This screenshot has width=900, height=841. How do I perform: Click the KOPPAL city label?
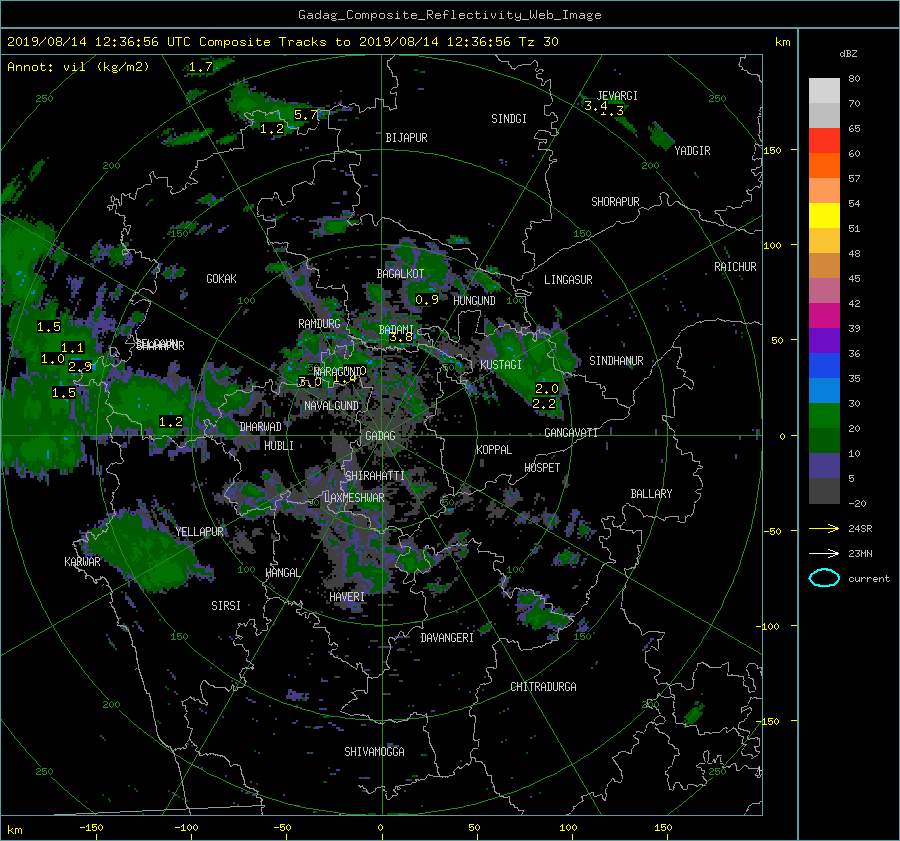(x=494, y=450)
